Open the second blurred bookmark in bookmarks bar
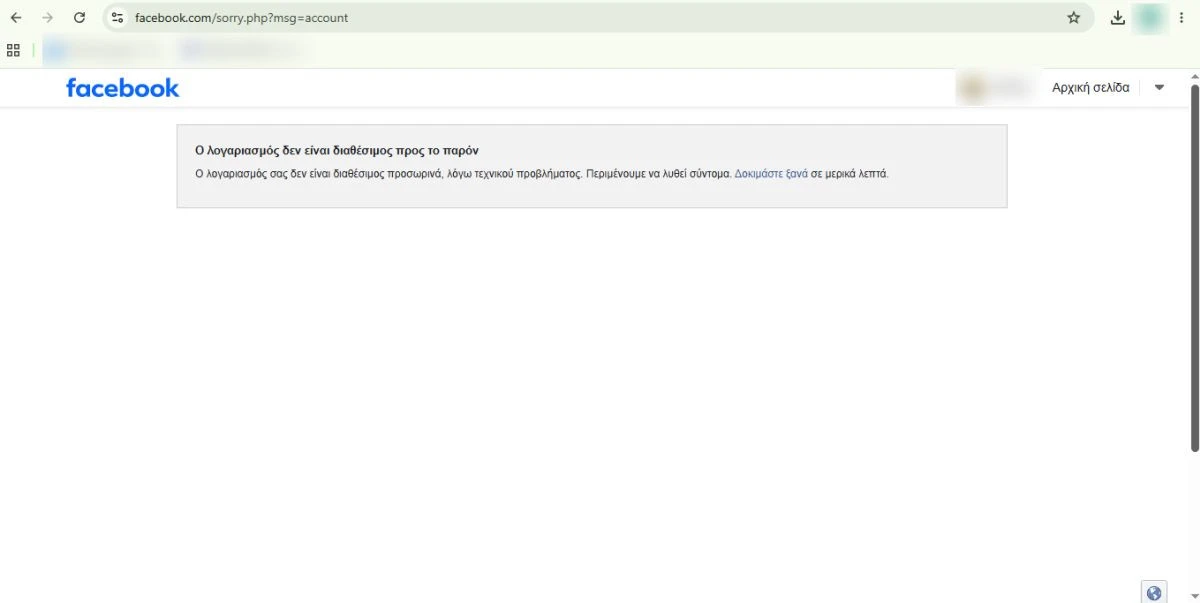 coord(240,49)
